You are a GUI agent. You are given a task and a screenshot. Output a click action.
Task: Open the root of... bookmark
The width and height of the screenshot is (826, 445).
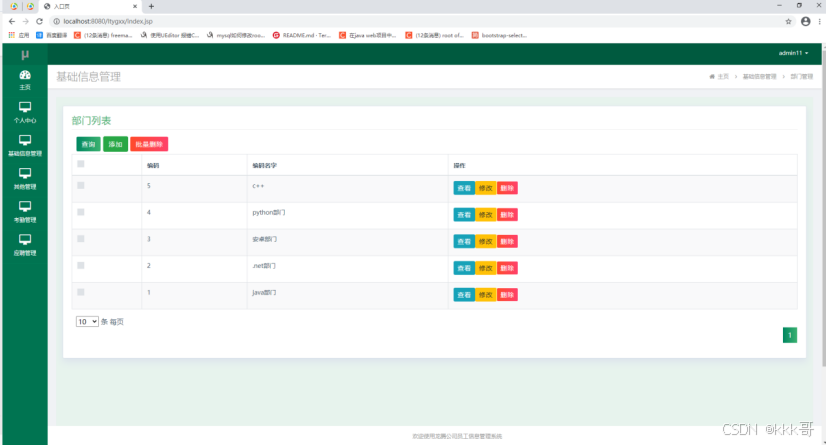[x=435, y=35]
